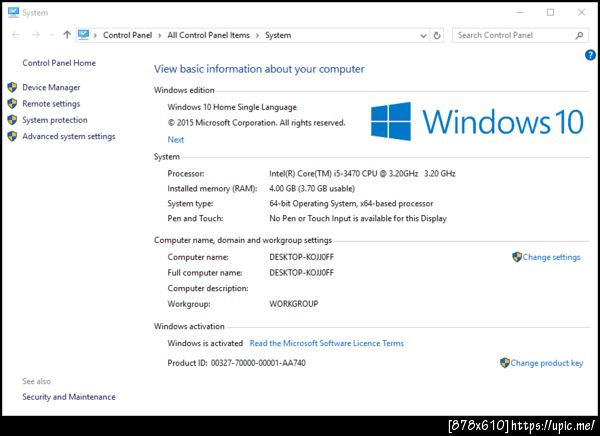Image resolution: width=600 pixels, height=436 pixels.
Task: Select the System breadcrumb
Action: coord(278,35)
